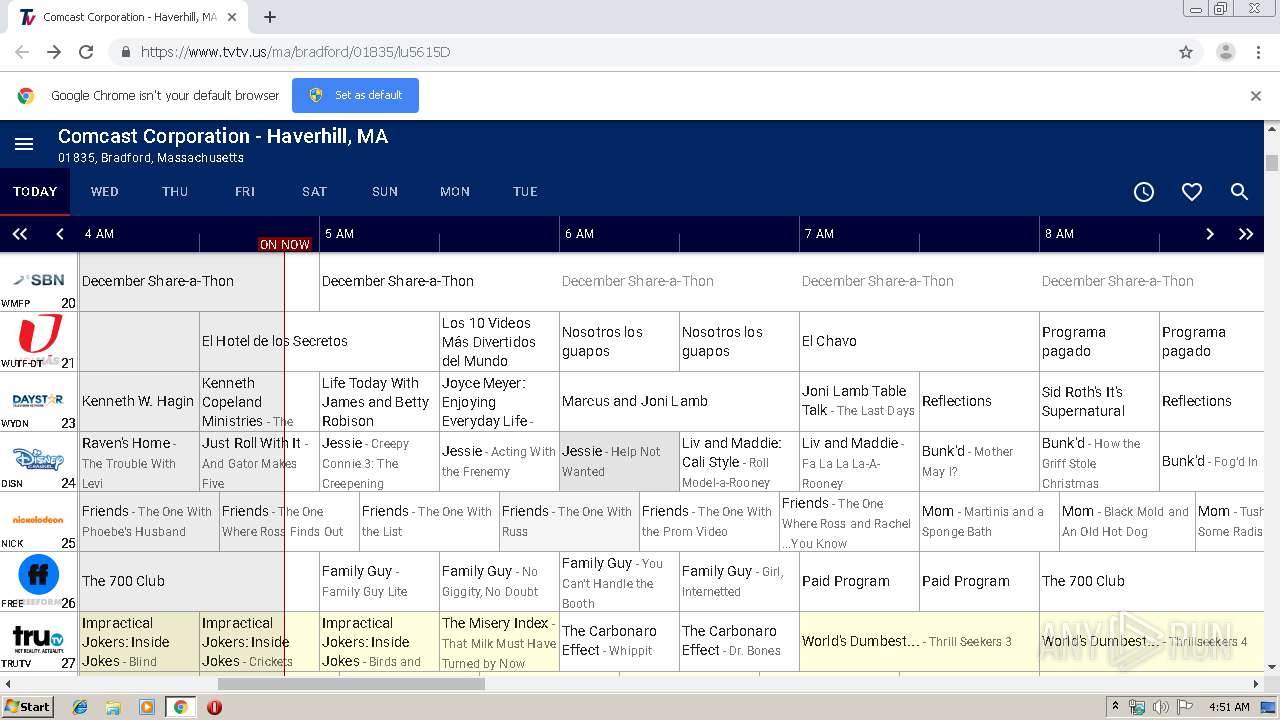Open a new browser tab
1280x720 pixels.
270,17
